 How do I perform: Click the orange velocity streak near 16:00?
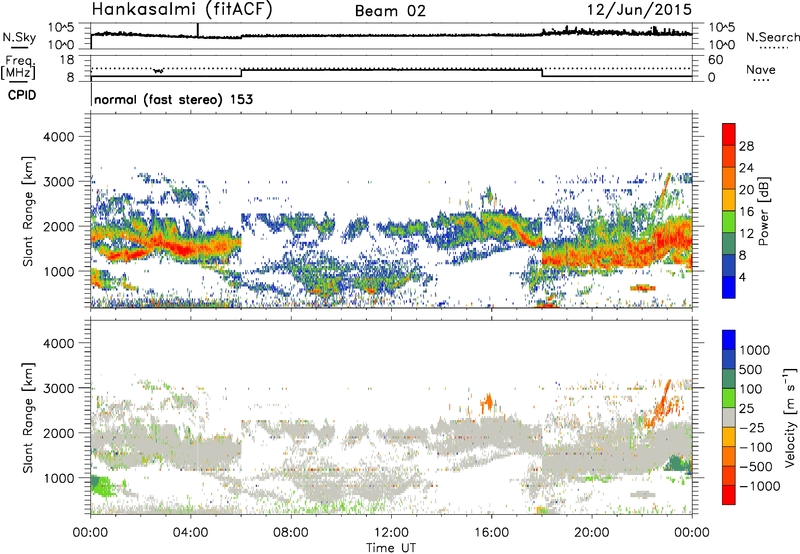pyautogui.click(x=487, y=402)
